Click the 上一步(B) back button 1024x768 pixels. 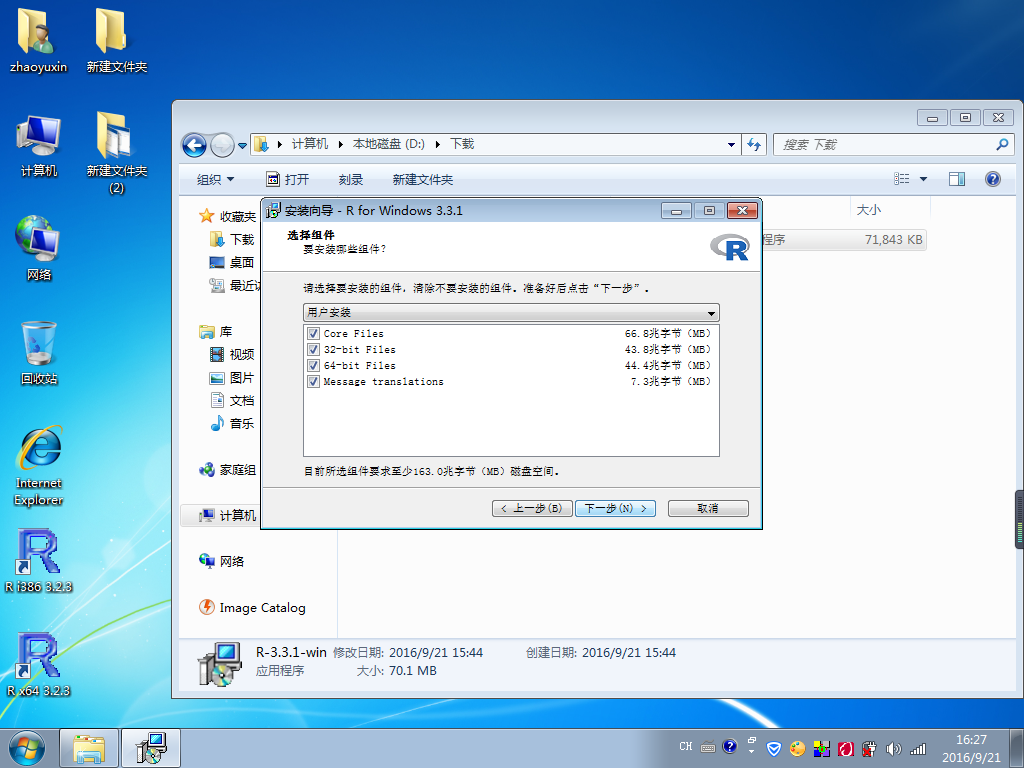click(532, 508)
